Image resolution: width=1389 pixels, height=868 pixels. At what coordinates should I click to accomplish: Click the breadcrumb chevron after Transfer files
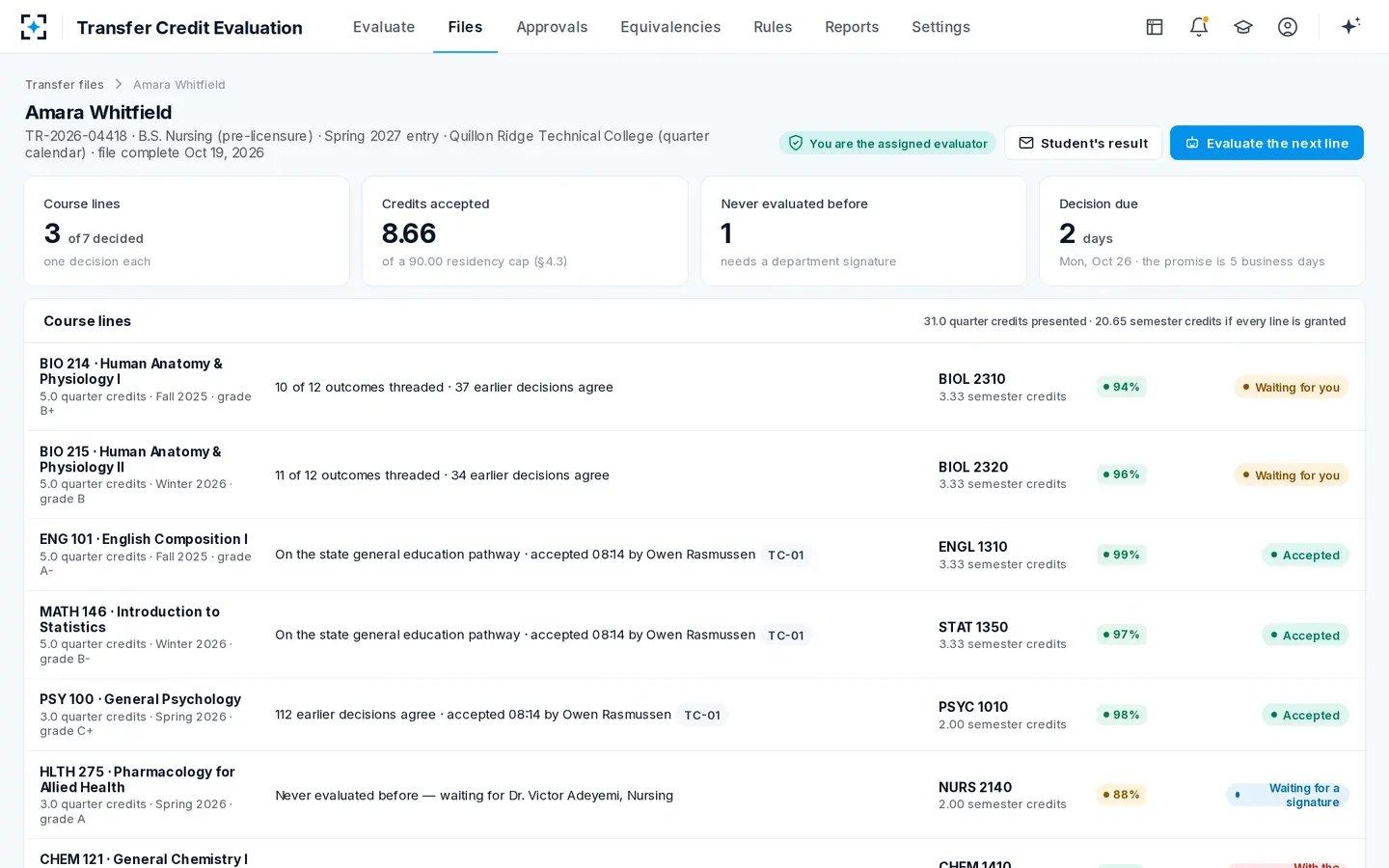[x=119, y=85]
